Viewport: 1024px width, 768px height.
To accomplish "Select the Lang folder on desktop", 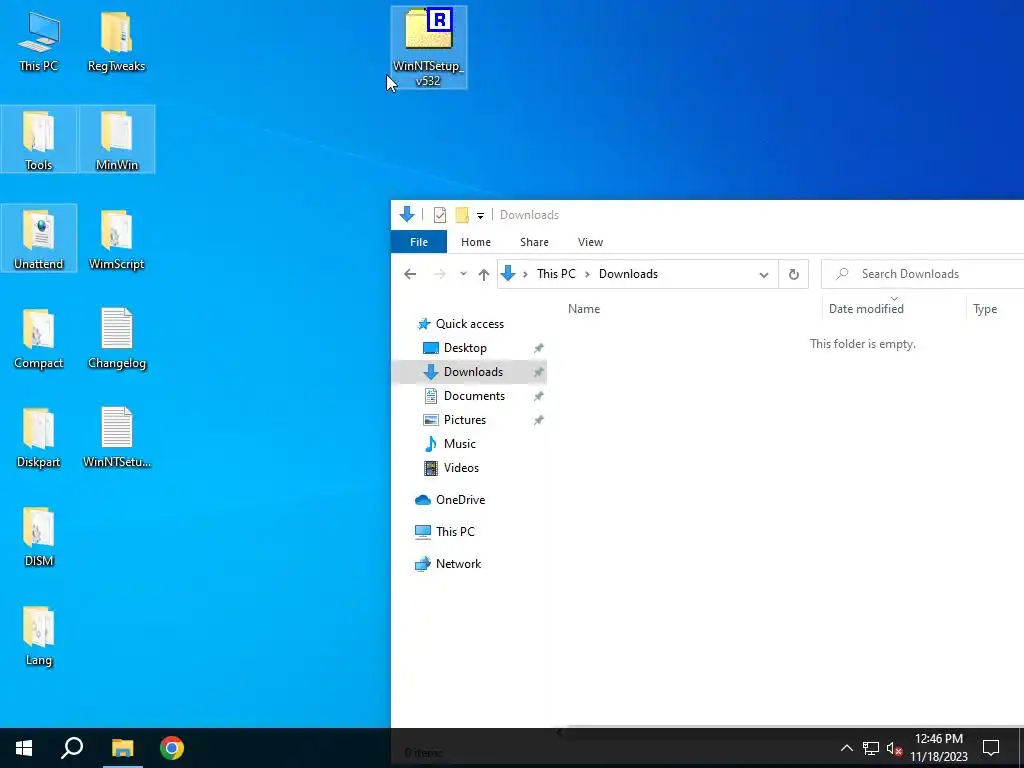I will pyautogui.click(x=39, y=635).
